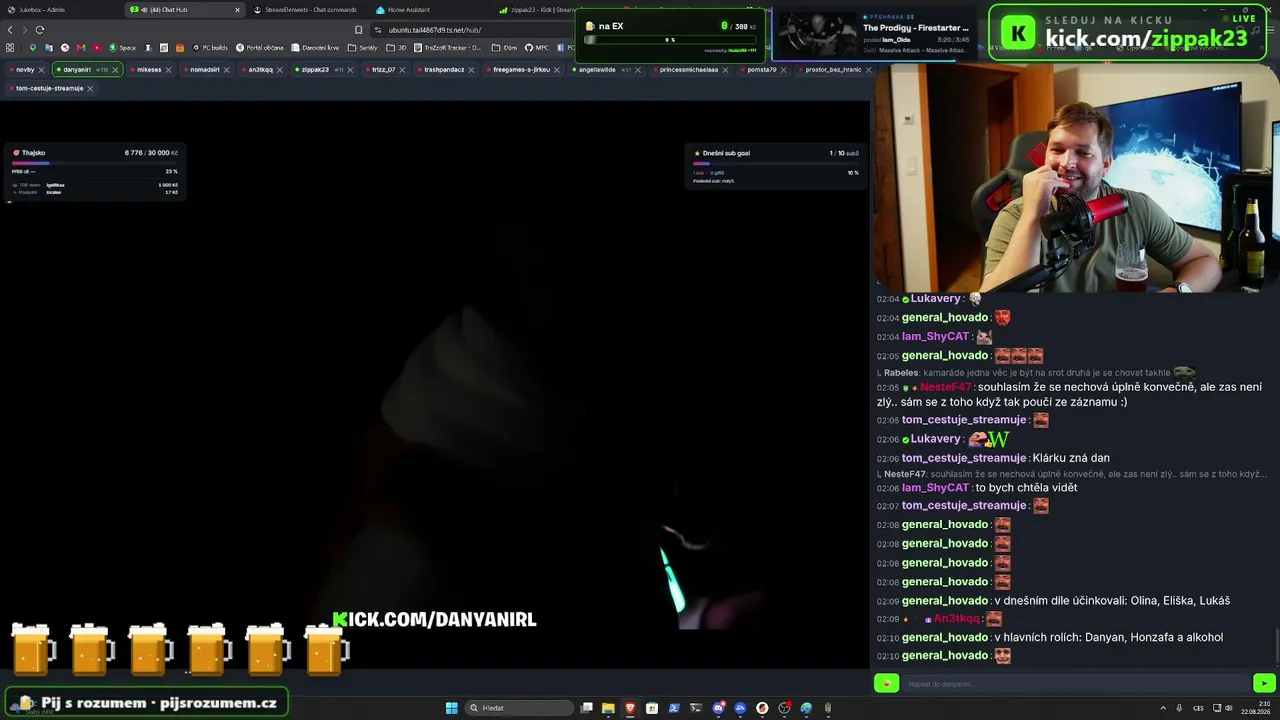Switch to the Jukebox – Admin browser tab
The image size is (1280, 720).
[x=58, y=10]
